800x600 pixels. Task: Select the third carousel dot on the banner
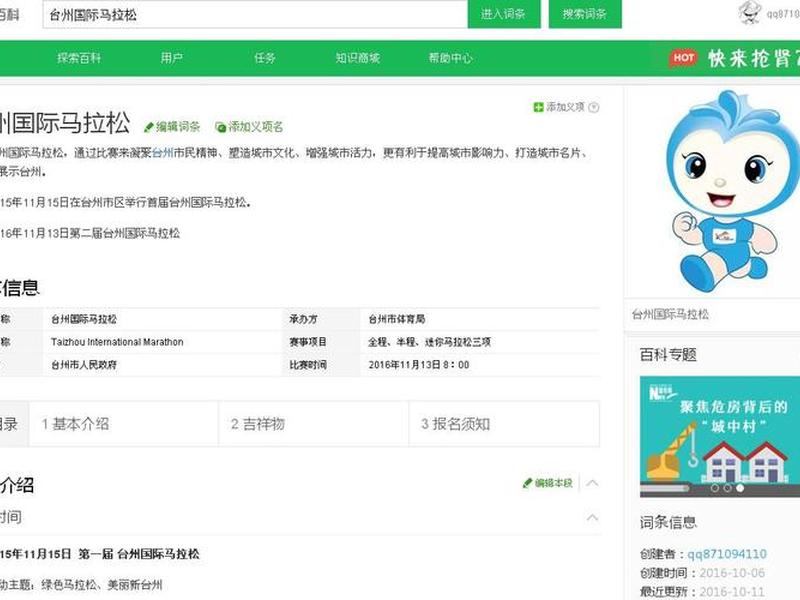click(740, 488)
